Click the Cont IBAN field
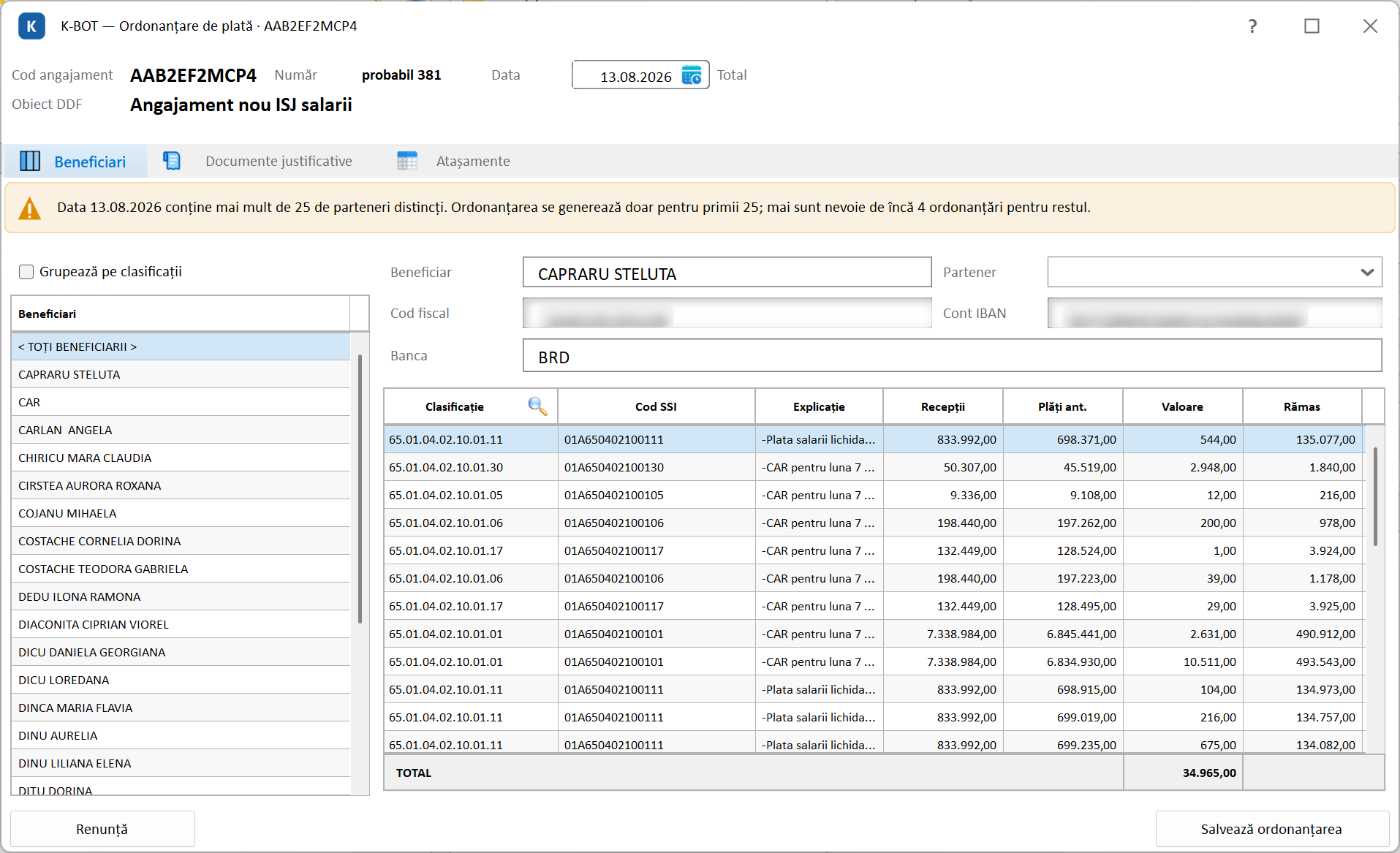Image resolution: width=1400 pixels, height=853 pixels. [1215, 313]
